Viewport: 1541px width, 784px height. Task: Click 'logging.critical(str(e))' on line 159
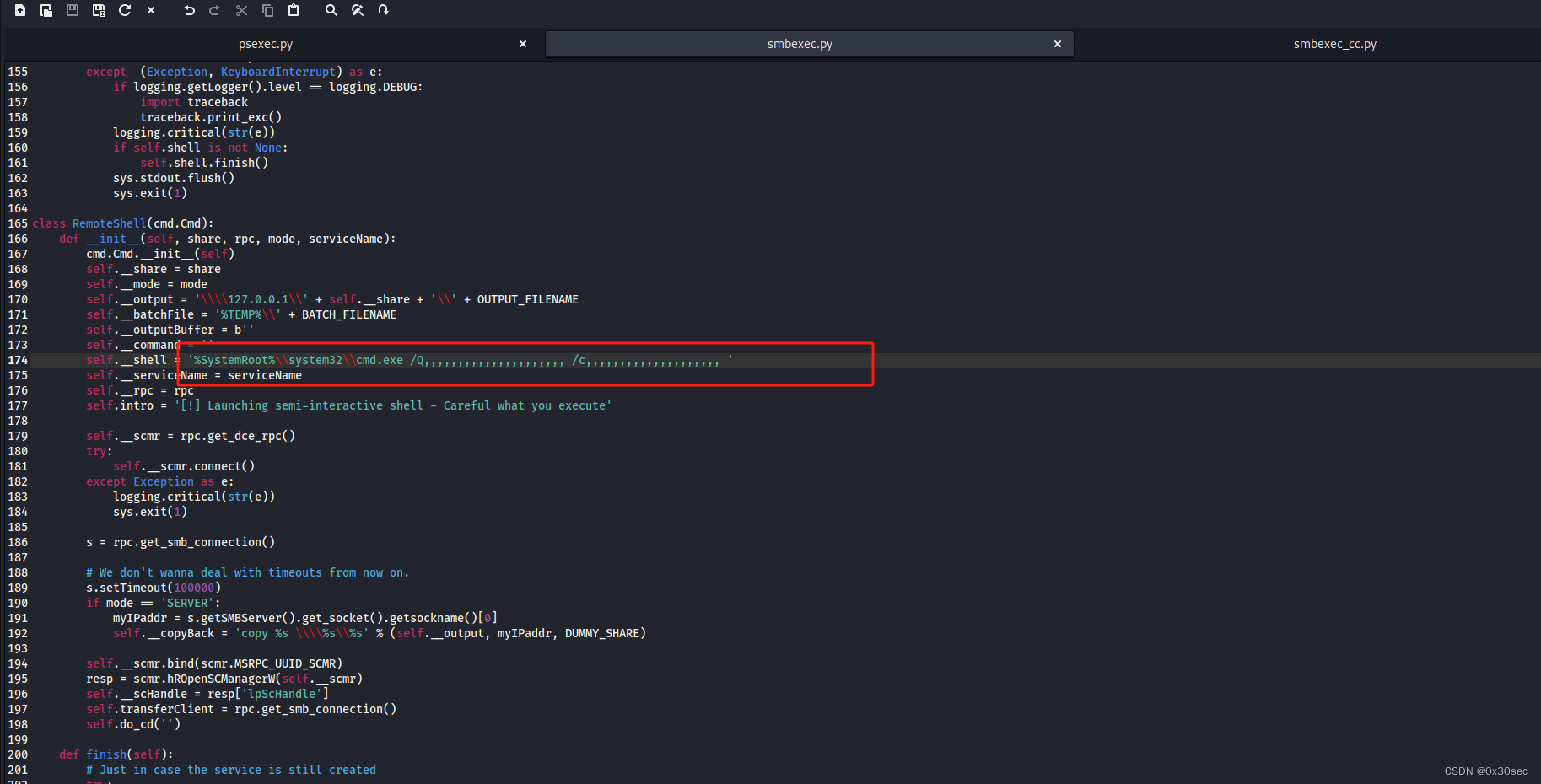pyautogui.click(x=194, y=132)
